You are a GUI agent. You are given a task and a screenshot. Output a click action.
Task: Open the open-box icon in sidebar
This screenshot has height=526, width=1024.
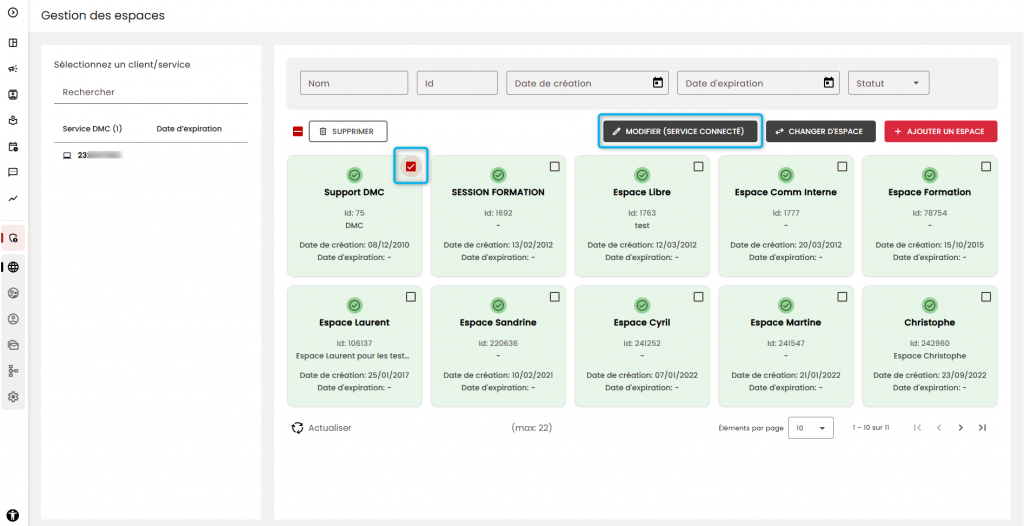pos(13,344)
